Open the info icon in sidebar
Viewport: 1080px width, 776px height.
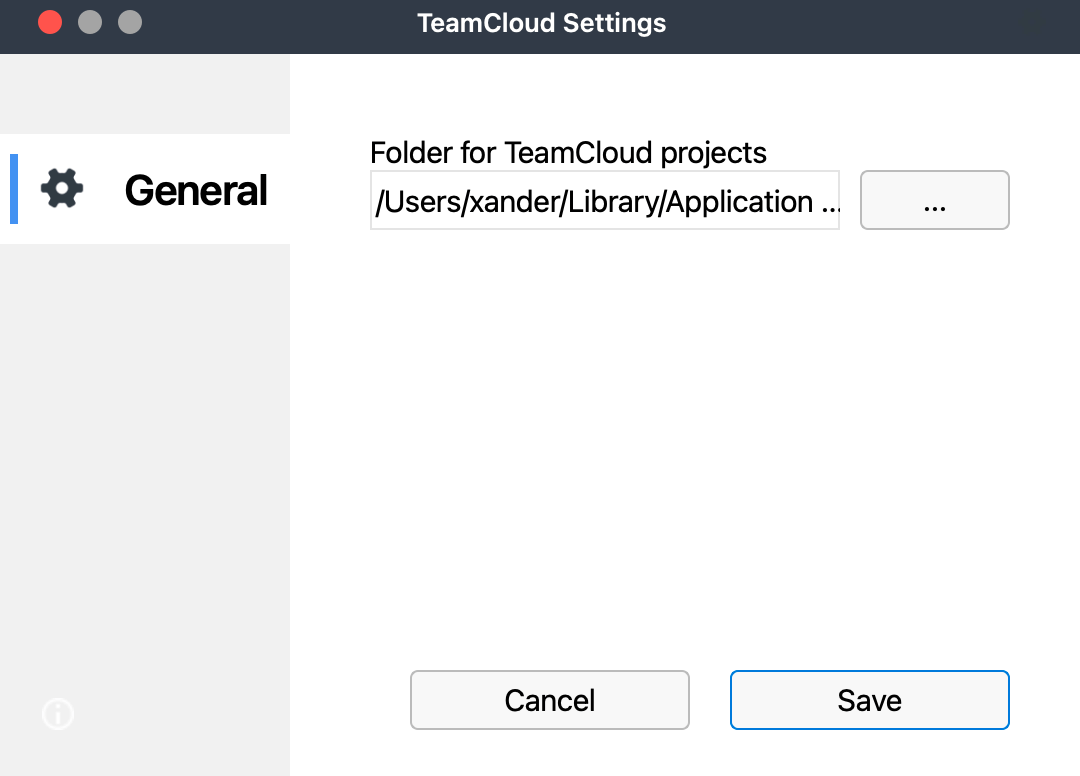click(x=58, y=714)
